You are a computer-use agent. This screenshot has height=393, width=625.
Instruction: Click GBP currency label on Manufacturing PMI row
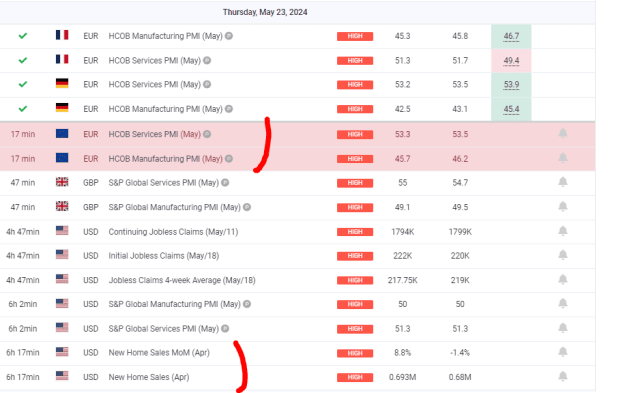point(90,207)
